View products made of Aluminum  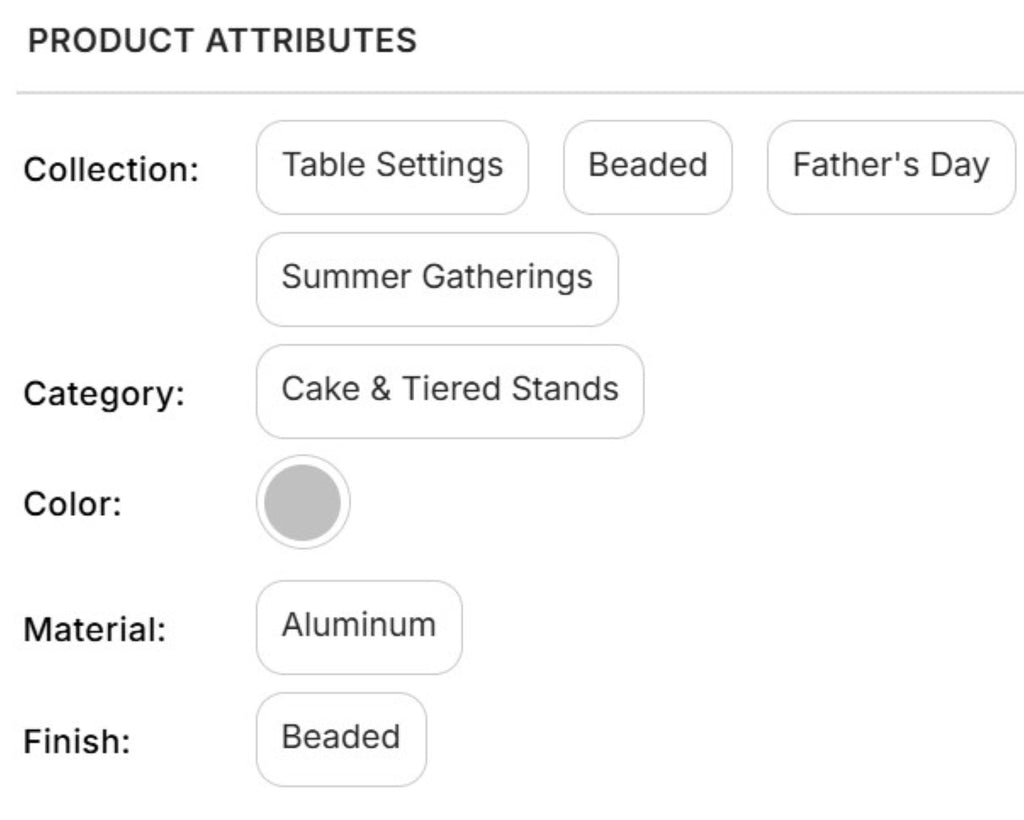359,626
